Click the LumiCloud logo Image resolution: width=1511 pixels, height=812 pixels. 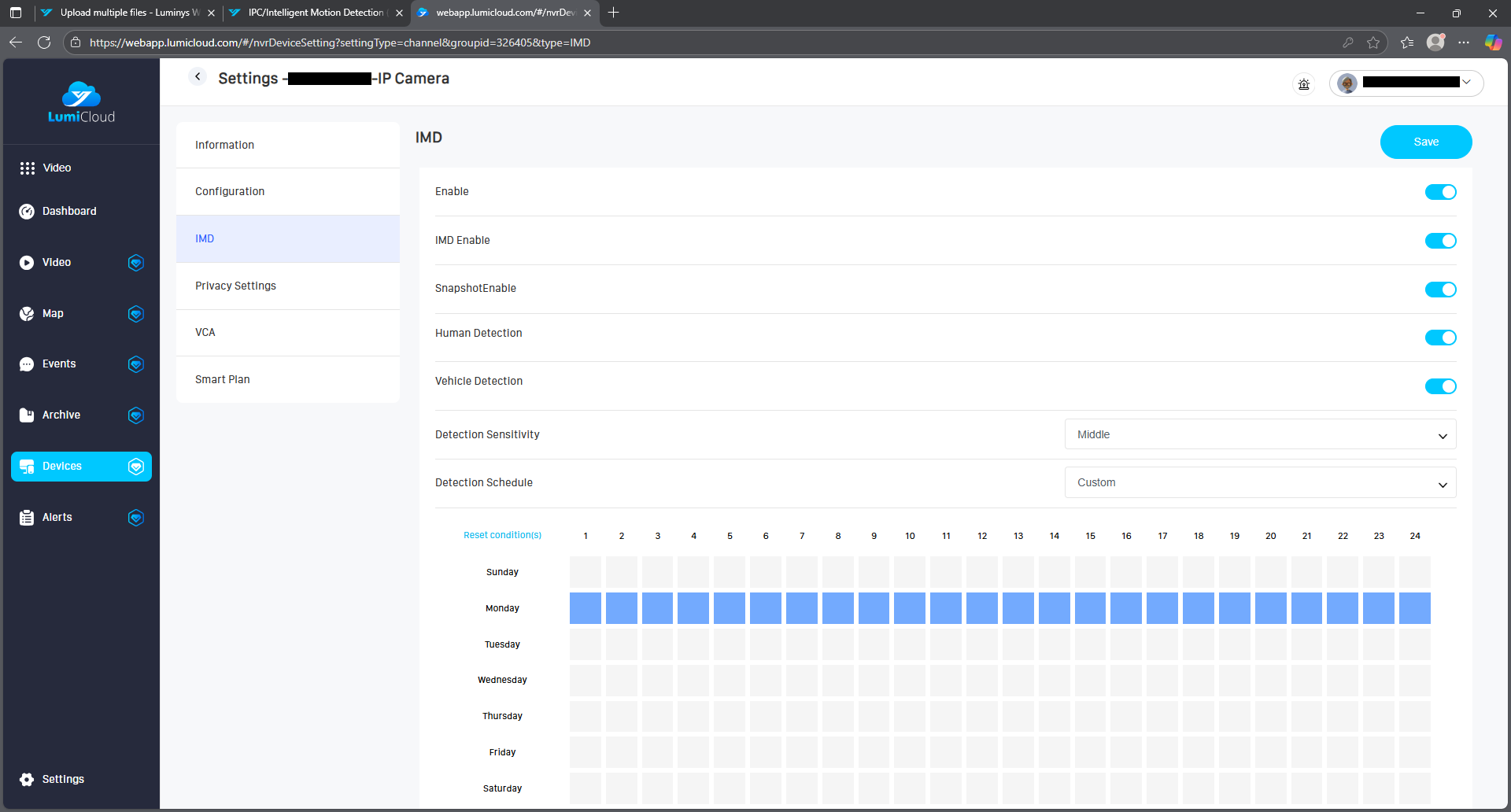click(x=81, y=102)
